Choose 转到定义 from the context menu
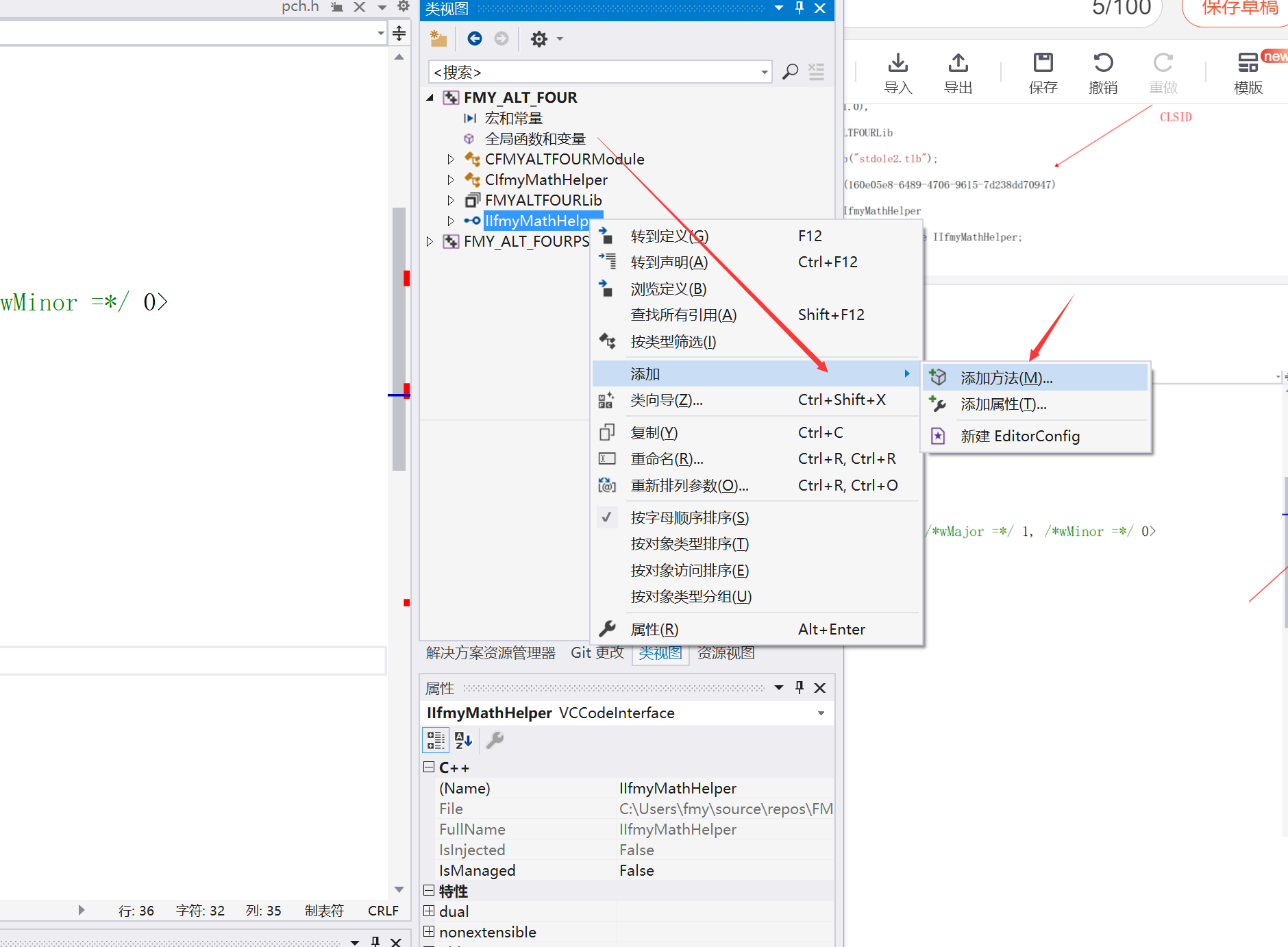Viewport: 1288px width, 947px height. [755, 236]
